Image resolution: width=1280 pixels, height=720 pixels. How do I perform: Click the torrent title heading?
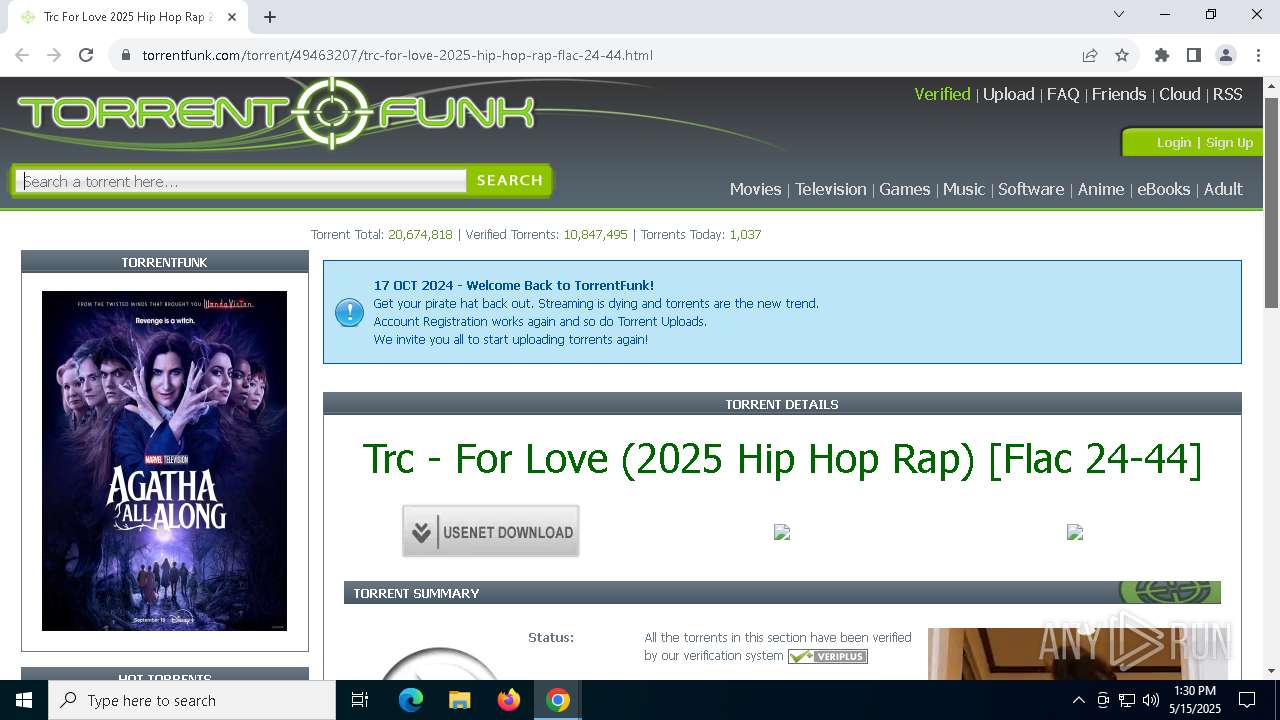coord(782,459)
